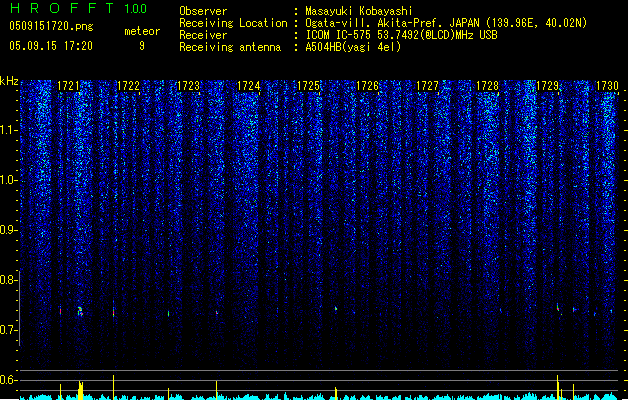The width and height of the screenshot is (629, 400).
Task: Click the 1727 time marker
Action: point(428,86)
